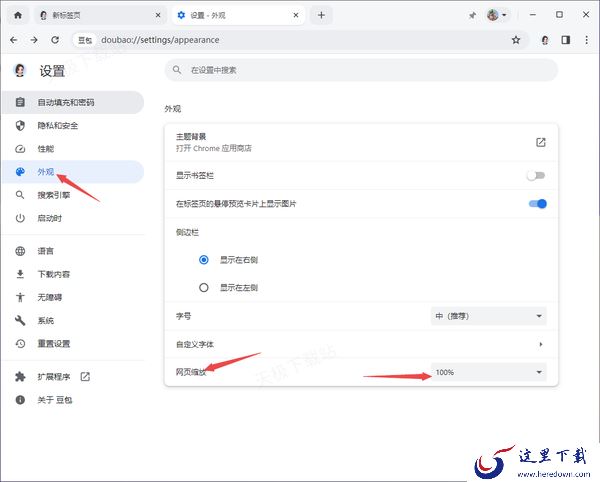Toggle the side panel icon in toolbar

point(566,40)
